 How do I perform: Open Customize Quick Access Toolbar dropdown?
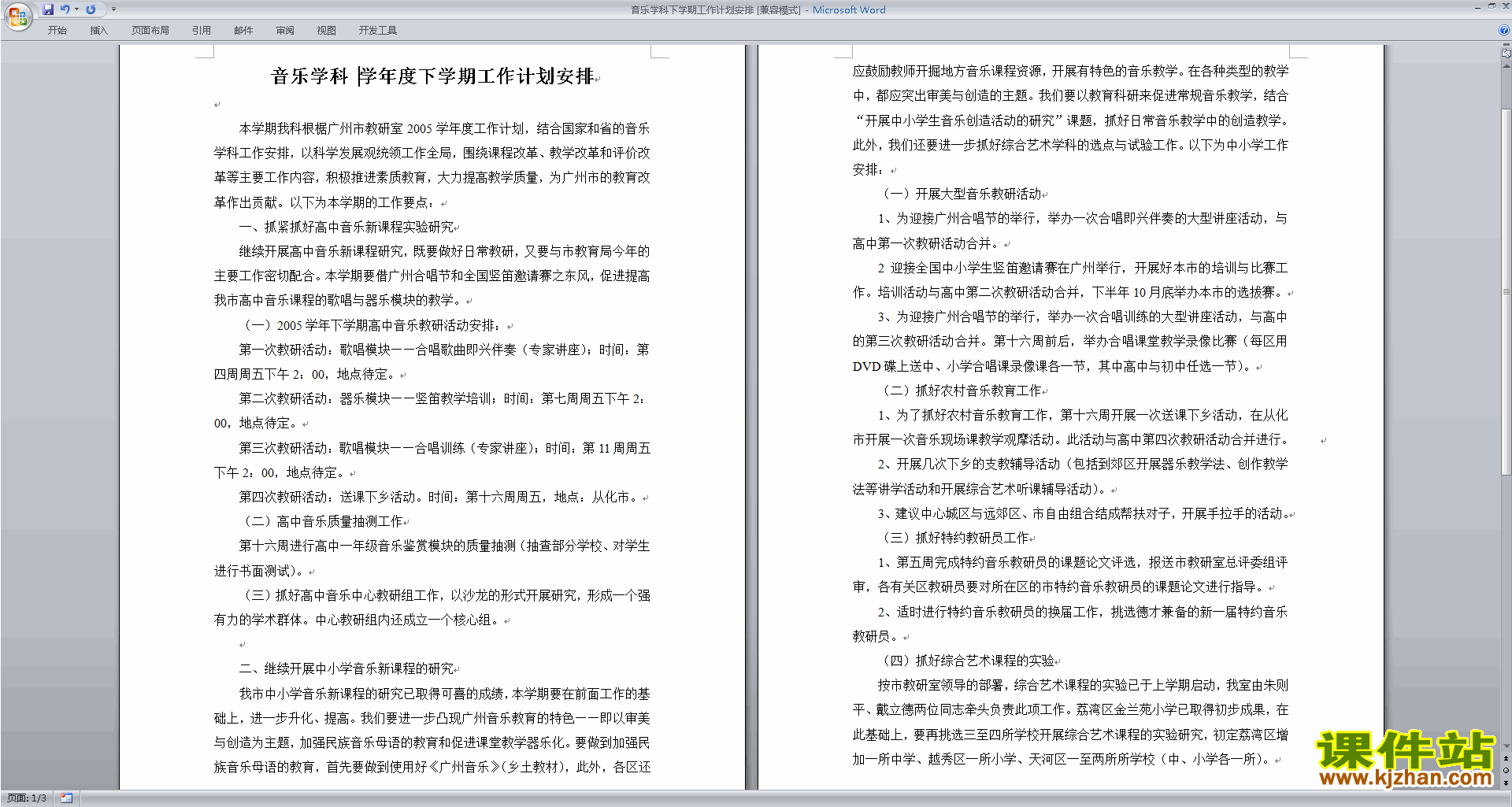point(113,9)
